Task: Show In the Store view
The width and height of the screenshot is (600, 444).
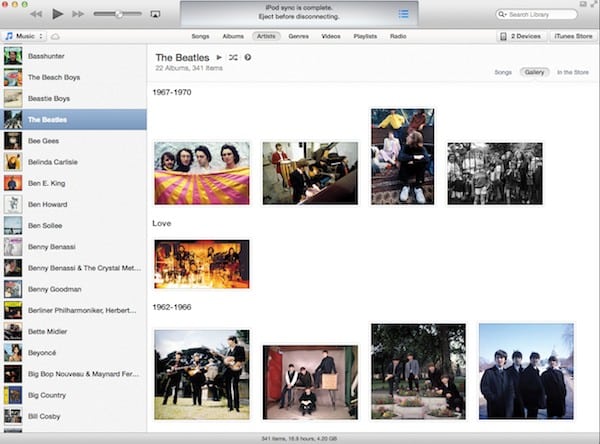Action: pyautogui.click(x=572, y=72)
